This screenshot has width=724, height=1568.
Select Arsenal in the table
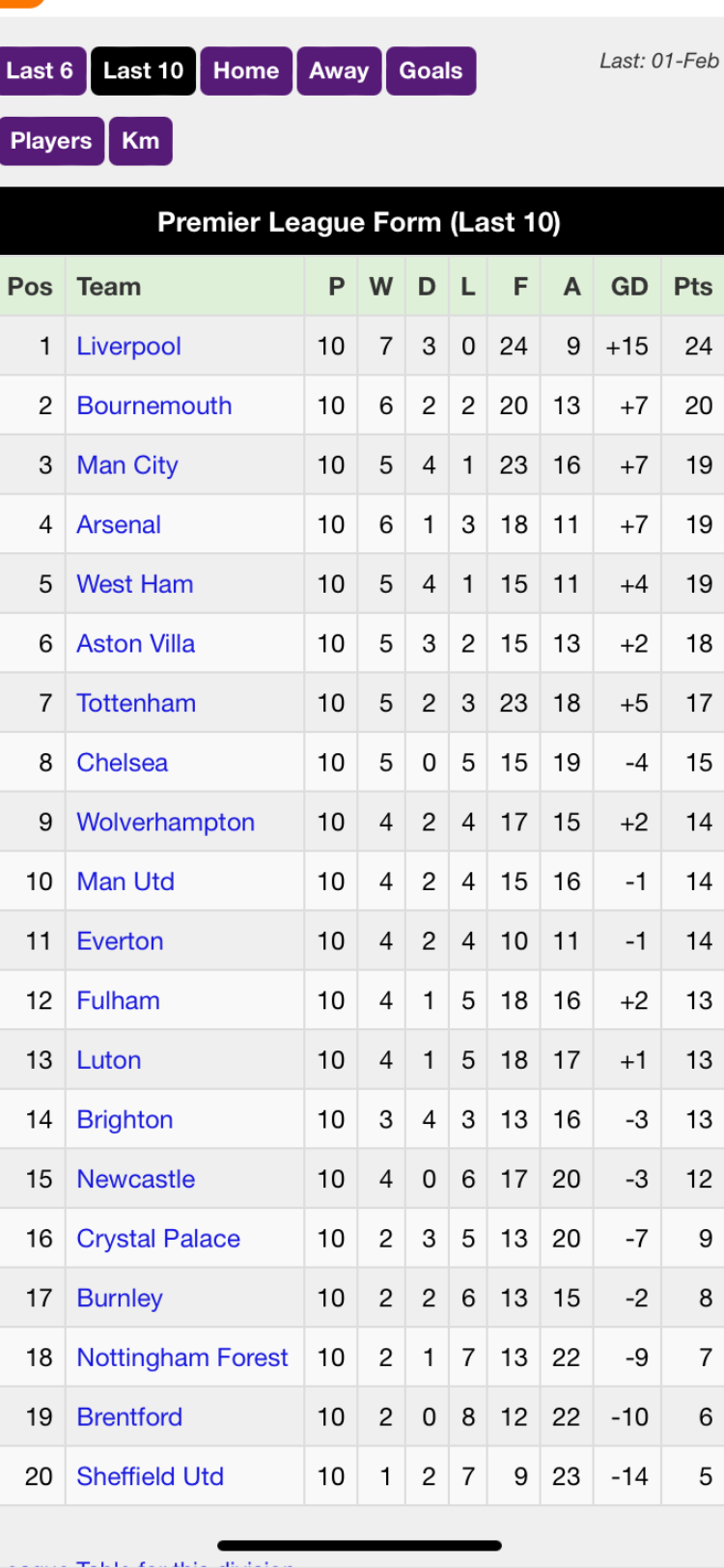(119, 524)
